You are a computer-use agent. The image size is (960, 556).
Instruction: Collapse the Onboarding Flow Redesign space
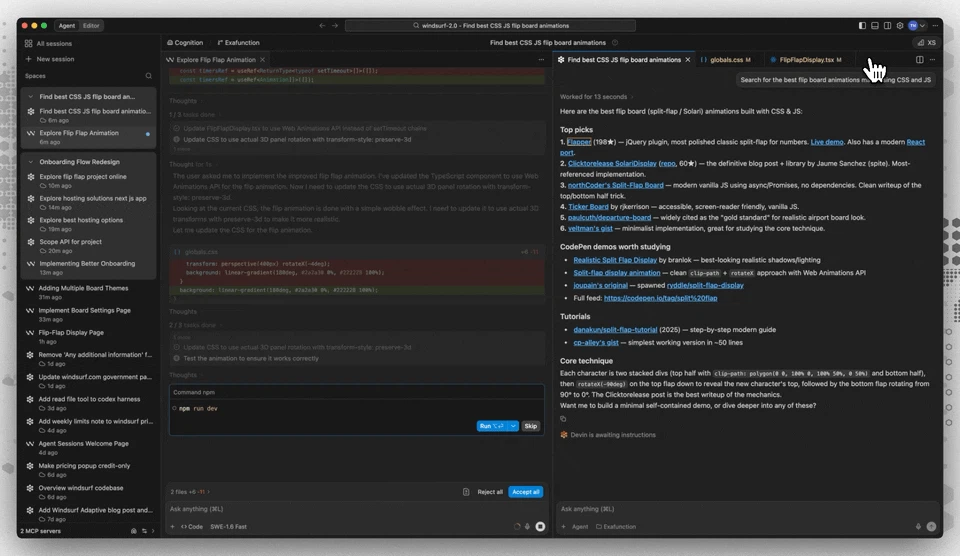31,162
